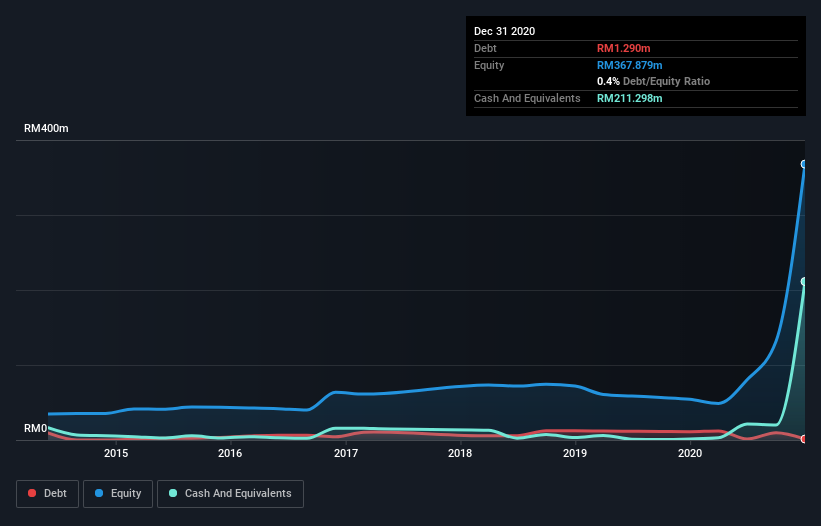
Task: Click the blue Equity legend dot
Action: pos(99,493)
